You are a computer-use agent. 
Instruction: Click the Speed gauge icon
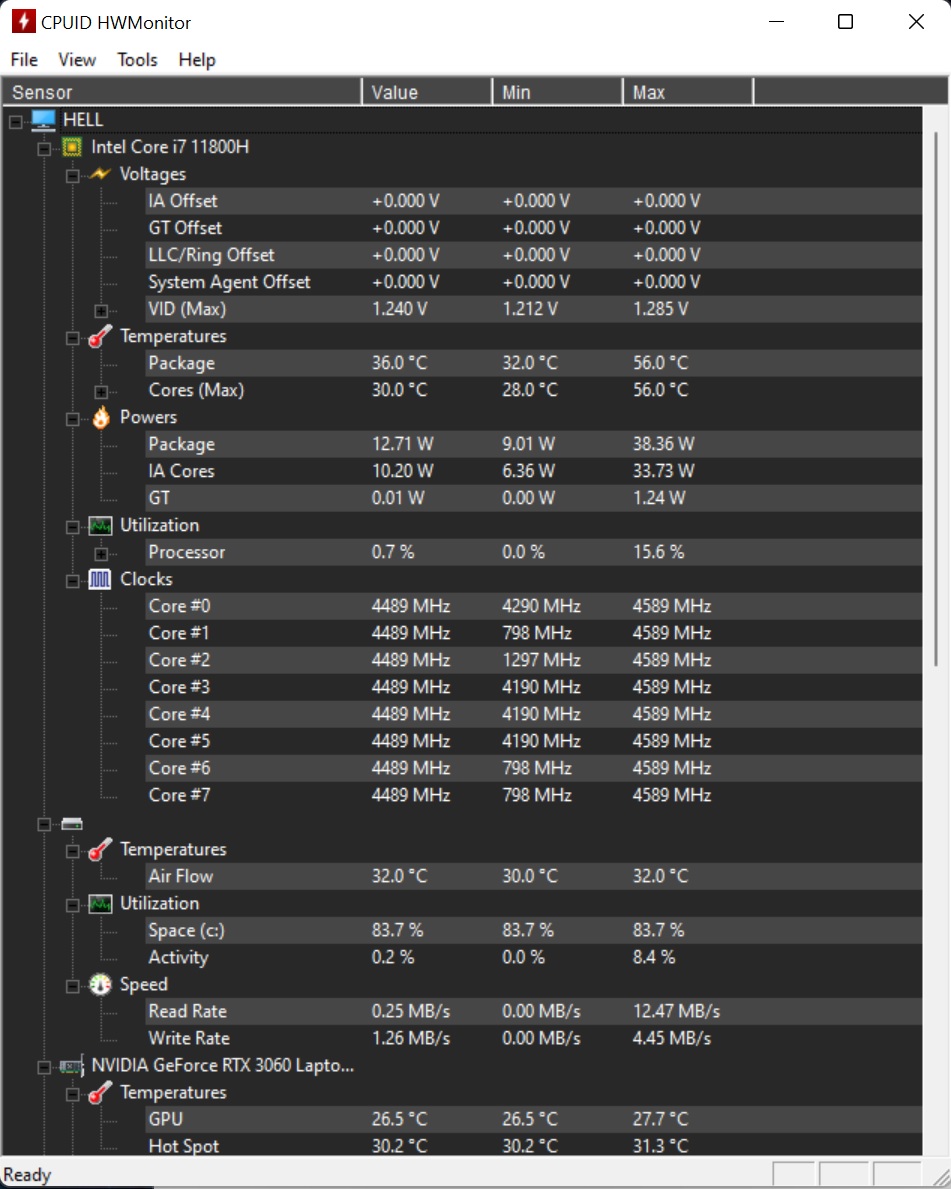point(100,984)
